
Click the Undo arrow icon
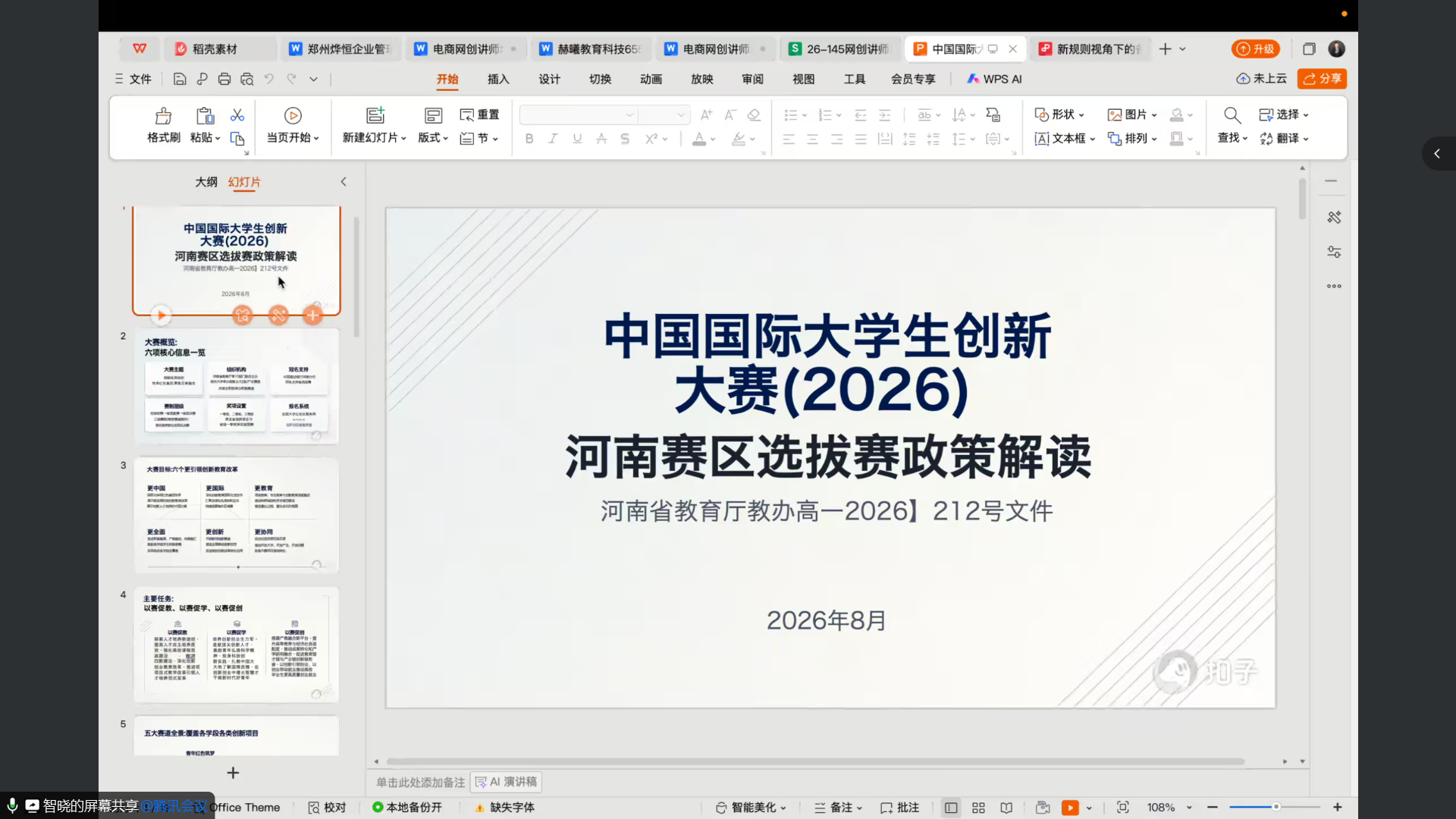tap(269, 79)
